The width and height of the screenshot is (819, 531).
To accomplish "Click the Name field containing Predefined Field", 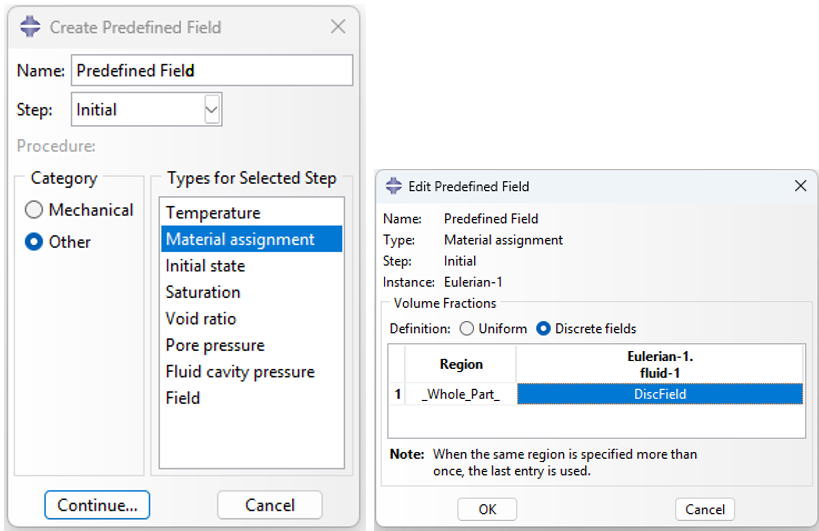I will pyautogui.click(x=212, y=70).
